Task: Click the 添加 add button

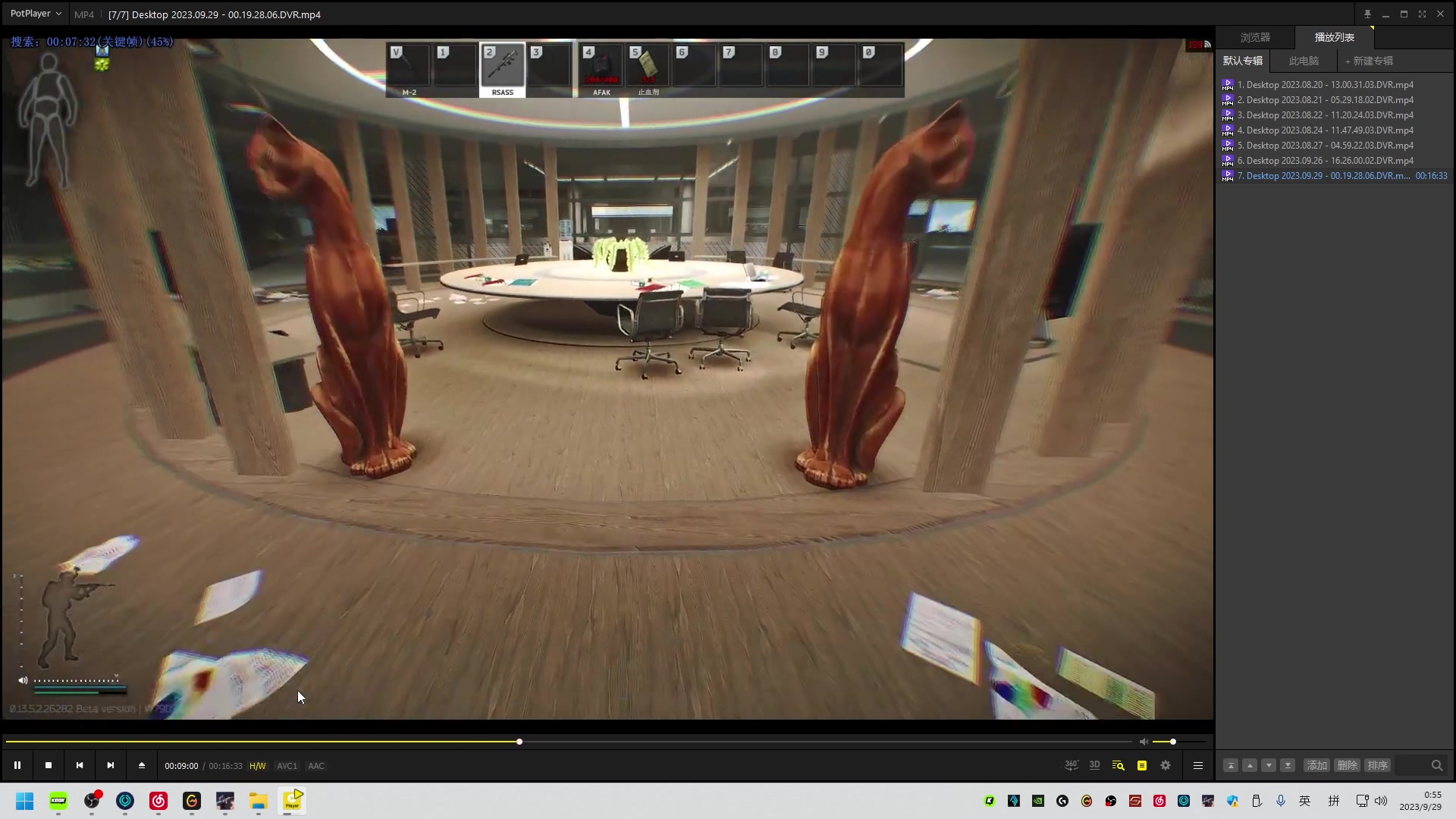Action: (x=1317, y=765)
